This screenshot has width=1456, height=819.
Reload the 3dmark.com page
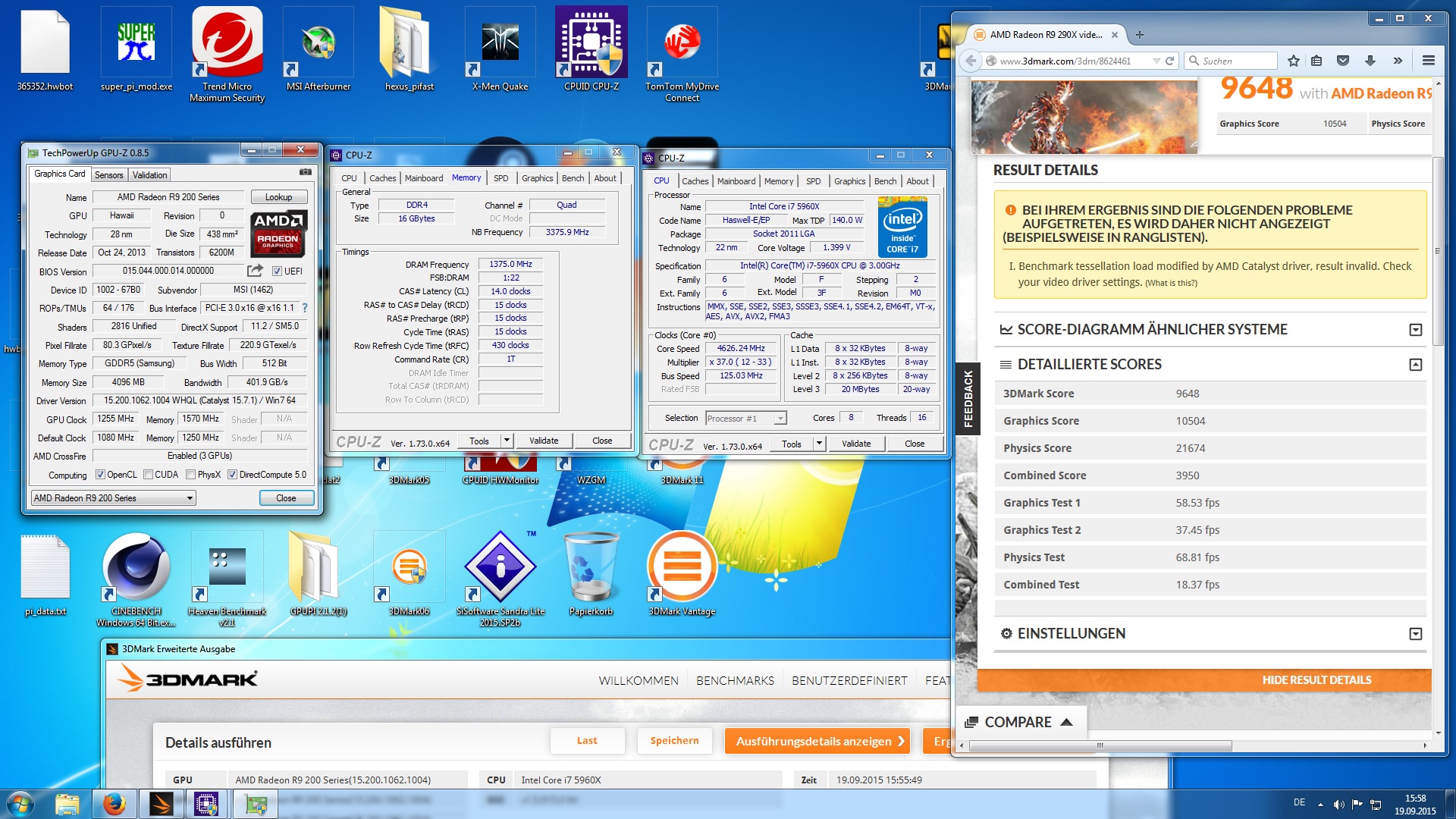point(1169,61)
